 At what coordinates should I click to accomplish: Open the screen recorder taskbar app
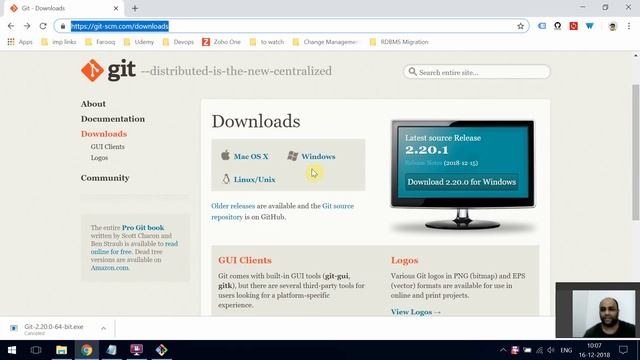136,350
